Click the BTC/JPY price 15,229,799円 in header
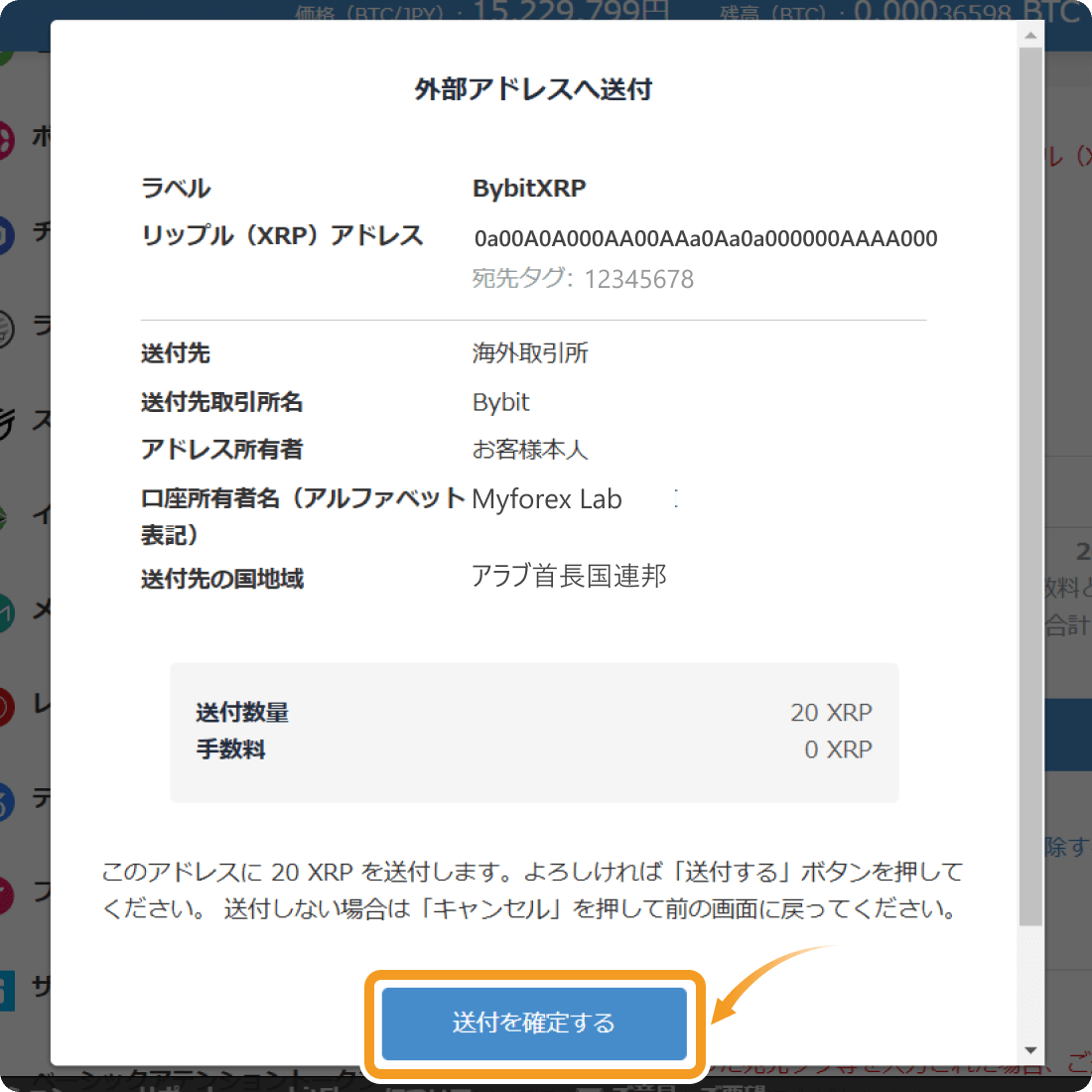The height and width of the screenshot is (1092, 1092). (x=571, y=11)
